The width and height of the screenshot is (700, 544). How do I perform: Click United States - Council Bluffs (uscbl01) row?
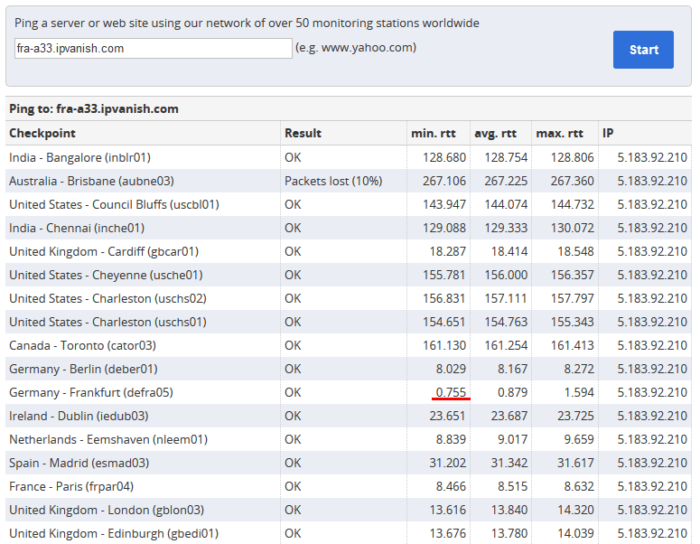click(x=348, y=204)
